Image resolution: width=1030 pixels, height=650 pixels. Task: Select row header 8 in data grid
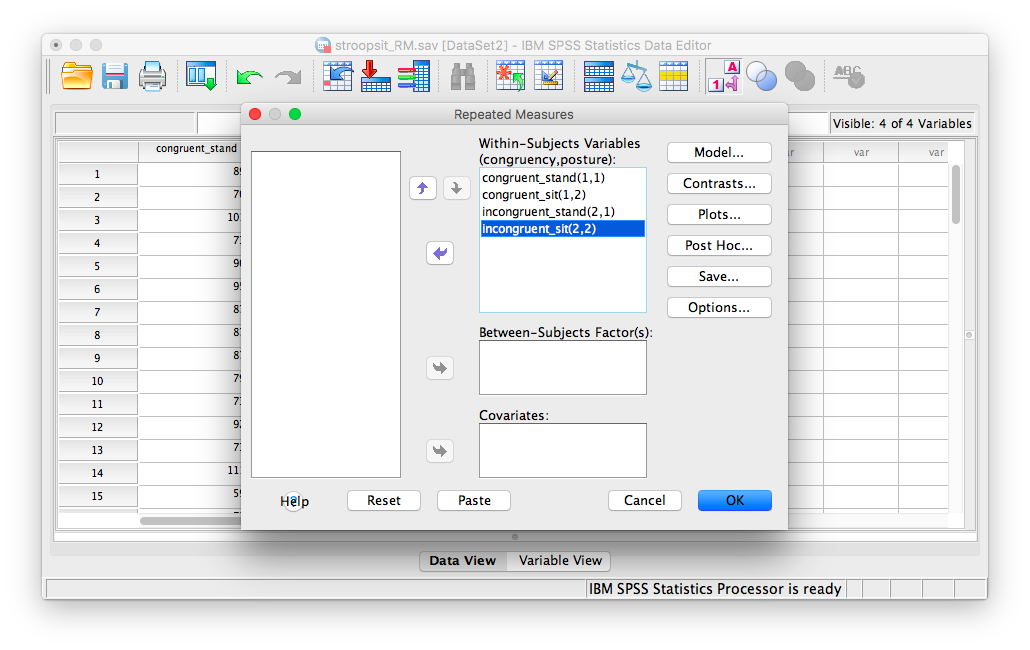pos(97,335)
